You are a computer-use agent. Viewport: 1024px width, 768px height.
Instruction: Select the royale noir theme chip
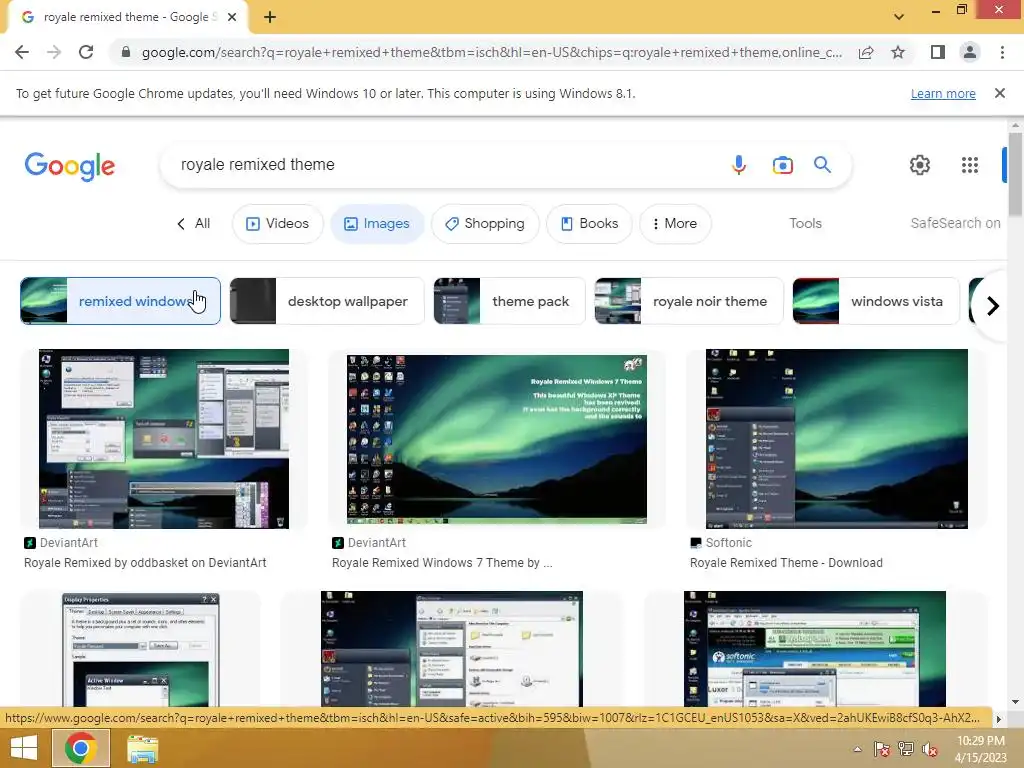pyautogui.click(x=689, y=301)
